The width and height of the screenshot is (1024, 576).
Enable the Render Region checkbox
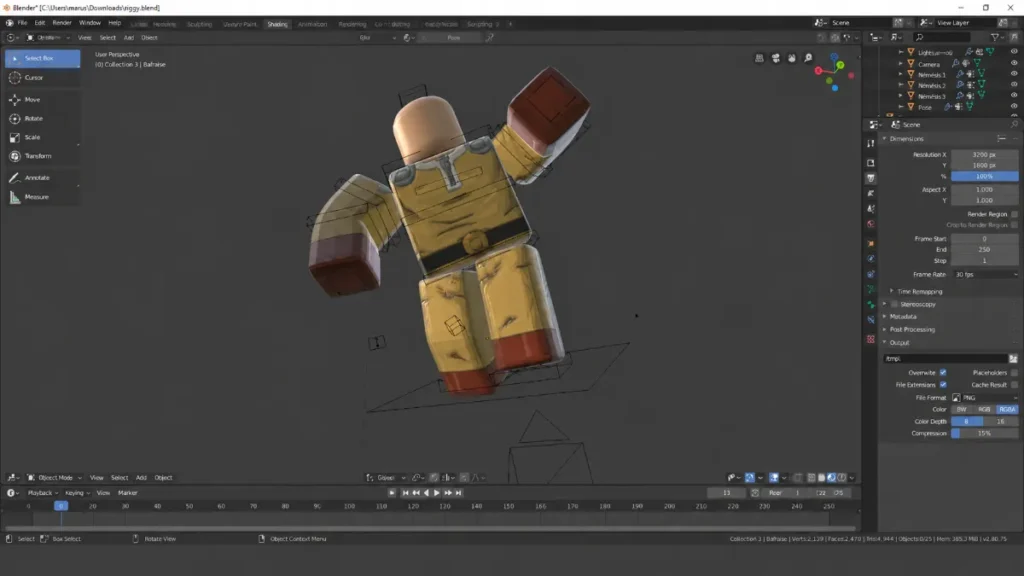[1014, 214]
